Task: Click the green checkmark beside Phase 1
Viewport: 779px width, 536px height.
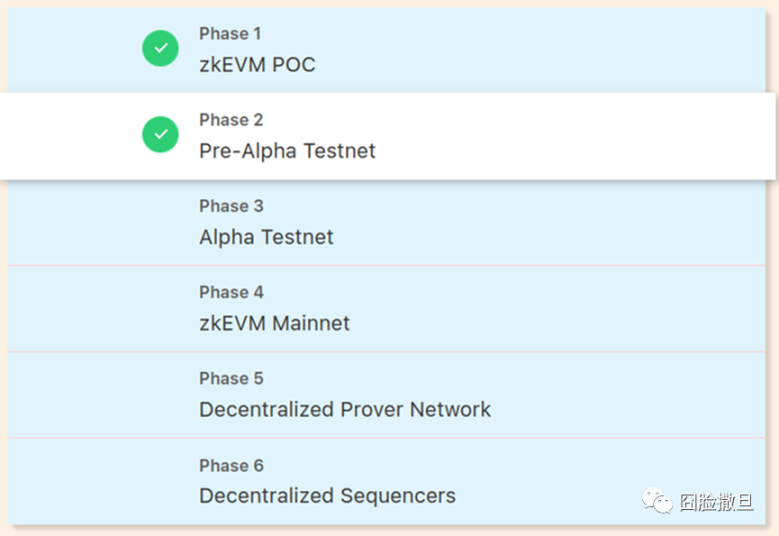Action: point(160,48)
